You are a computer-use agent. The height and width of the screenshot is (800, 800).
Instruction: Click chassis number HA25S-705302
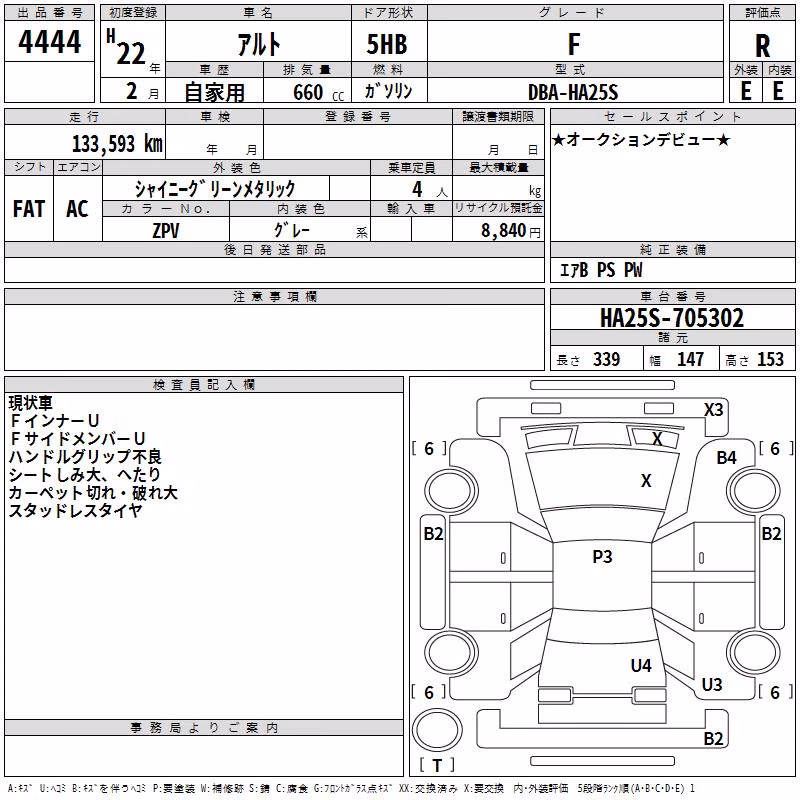(x=672, y=317)
